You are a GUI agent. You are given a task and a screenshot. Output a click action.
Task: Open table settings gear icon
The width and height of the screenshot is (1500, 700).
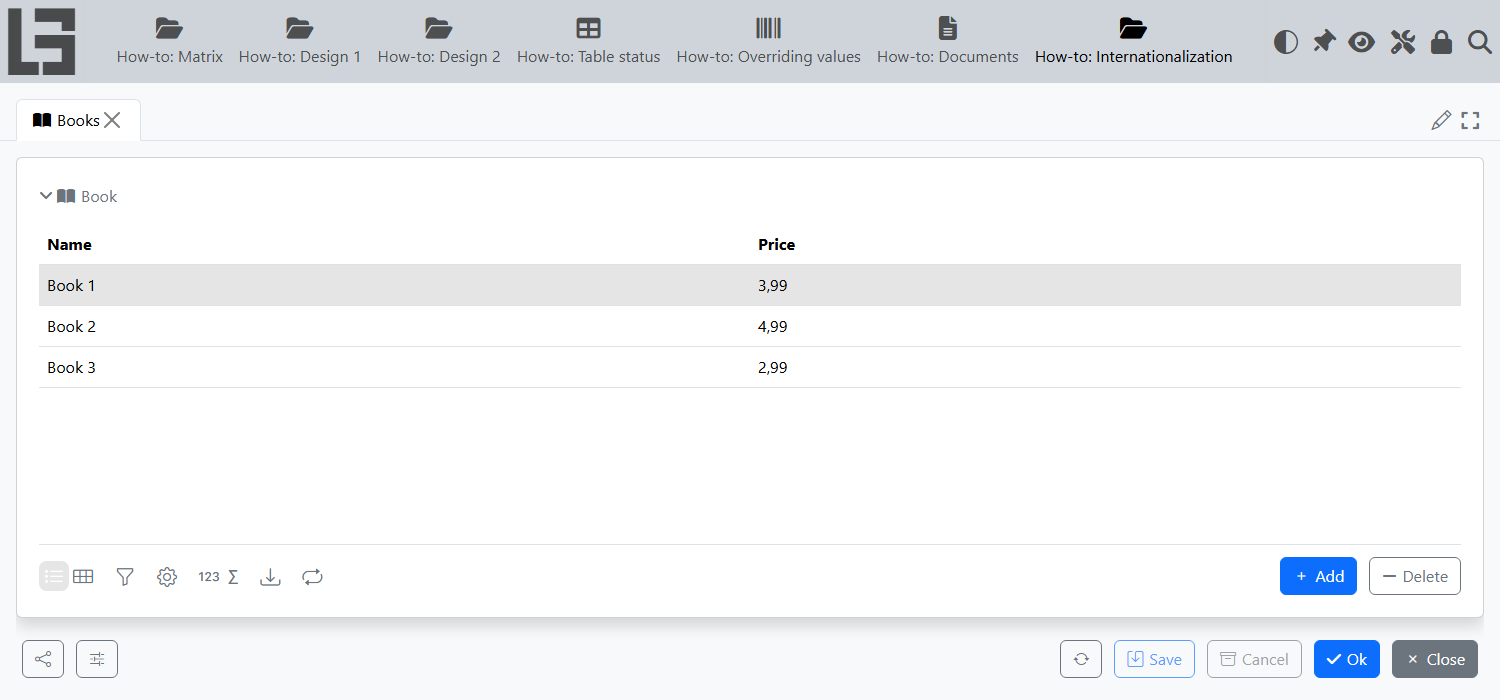[x=167, y=577]
